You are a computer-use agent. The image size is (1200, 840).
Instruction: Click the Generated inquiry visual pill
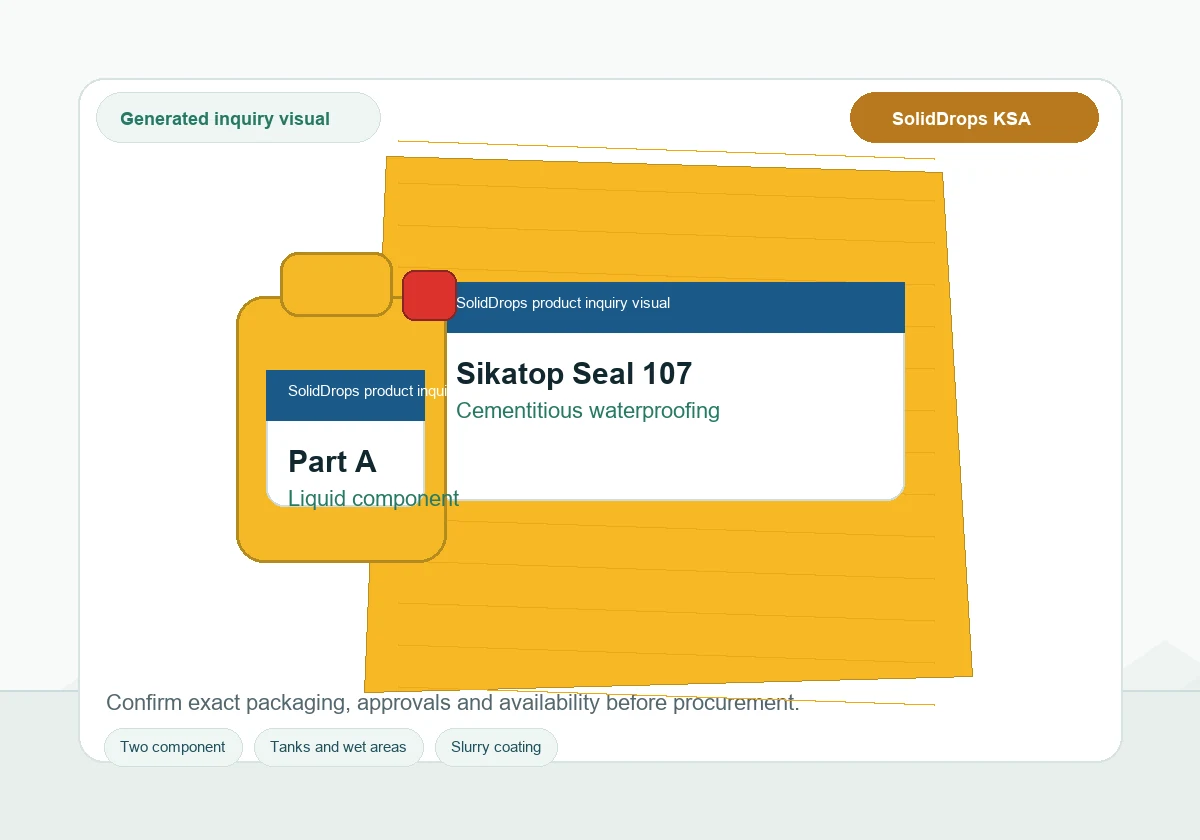tap(238, 118)
